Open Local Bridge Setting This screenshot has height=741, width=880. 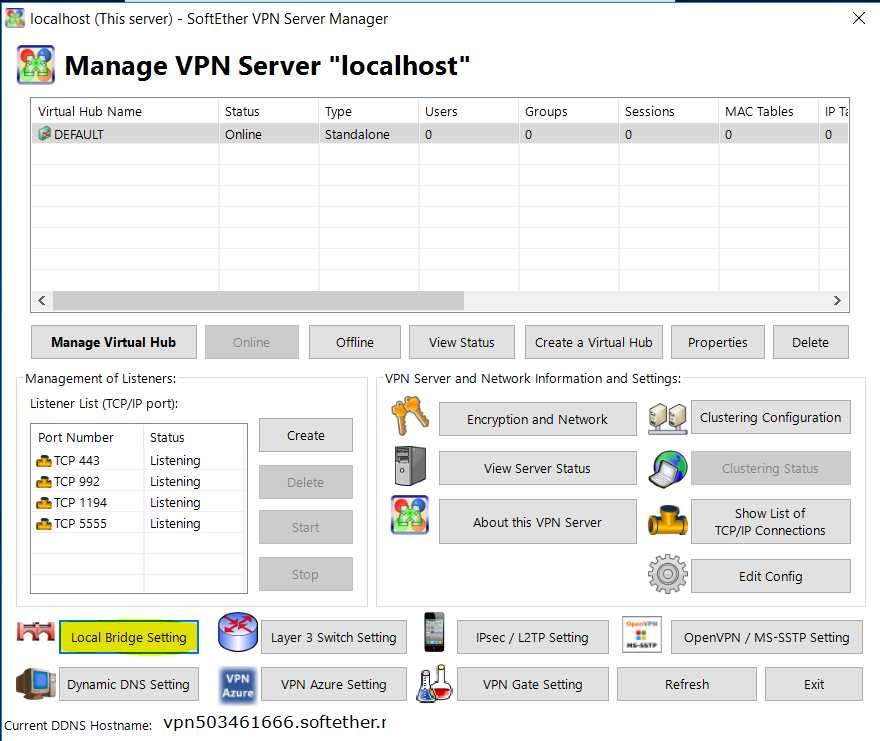click(129, 637)
